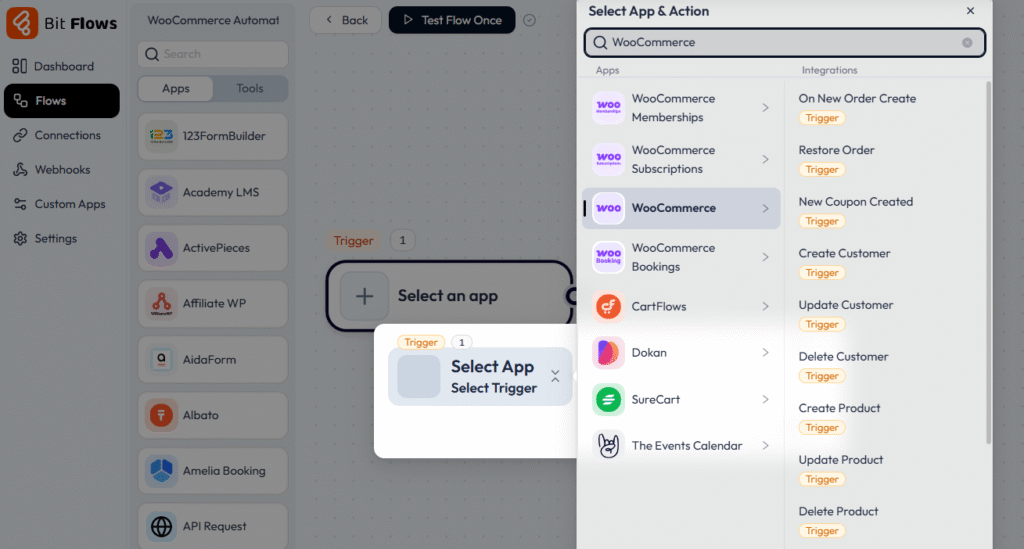Viewport: 1024px width, 549px height.
Task: Click the Select an app text
Action: coord(448,296)
